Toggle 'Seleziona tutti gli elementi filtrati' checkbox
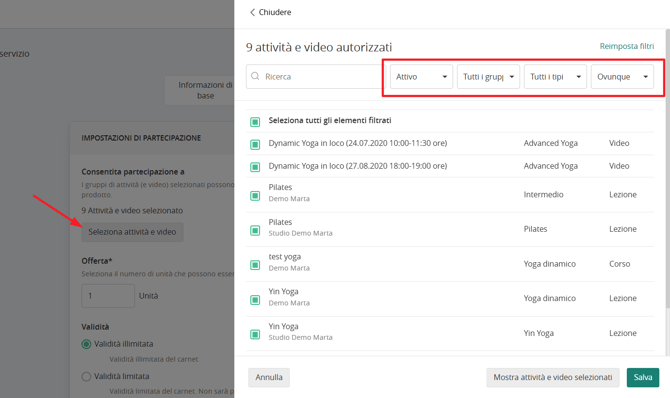Viewport: 670px width, 398px height. (255, 122)
